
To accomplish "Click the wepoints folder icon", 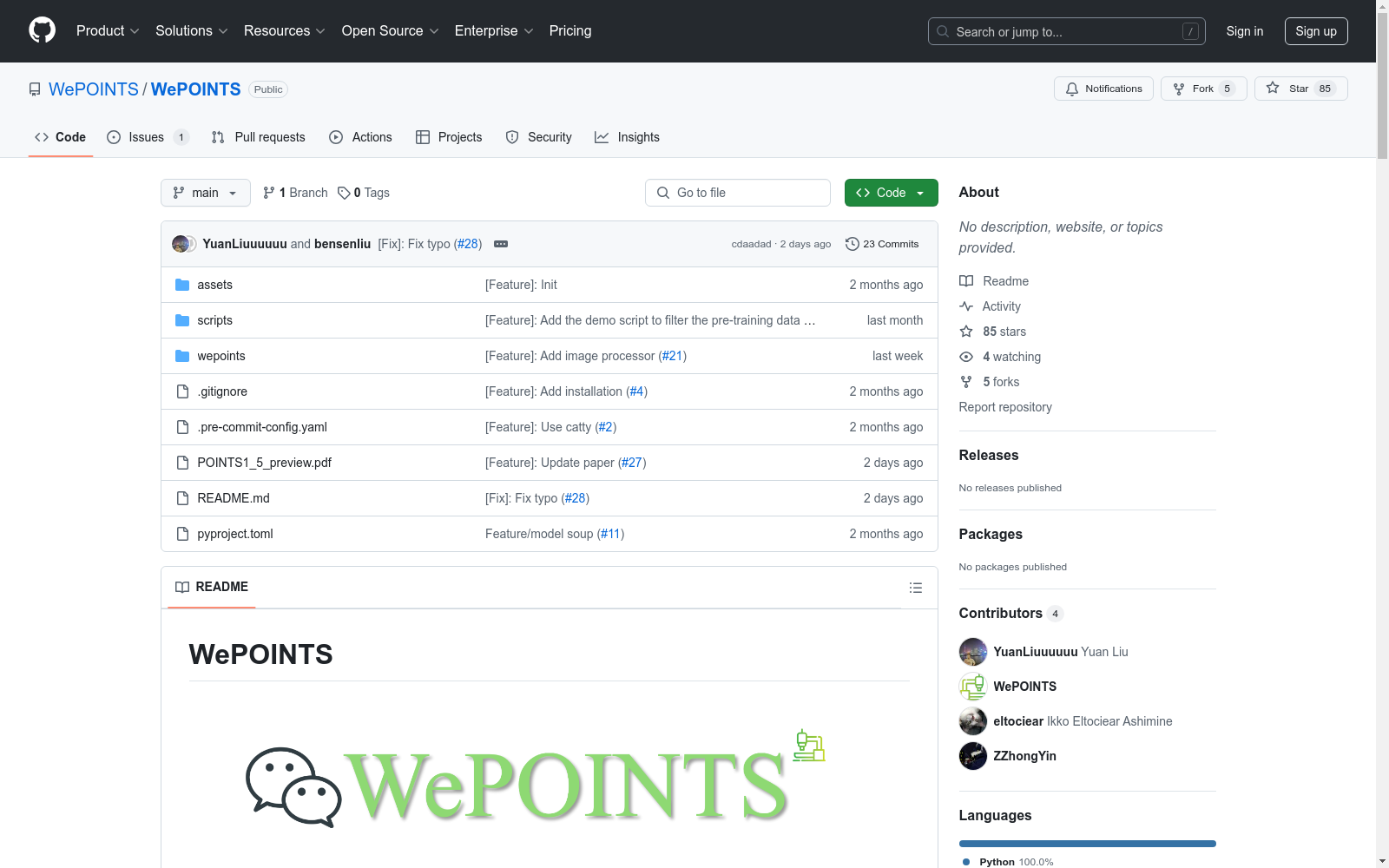I will pyautogui.click(x=182, y=356).
